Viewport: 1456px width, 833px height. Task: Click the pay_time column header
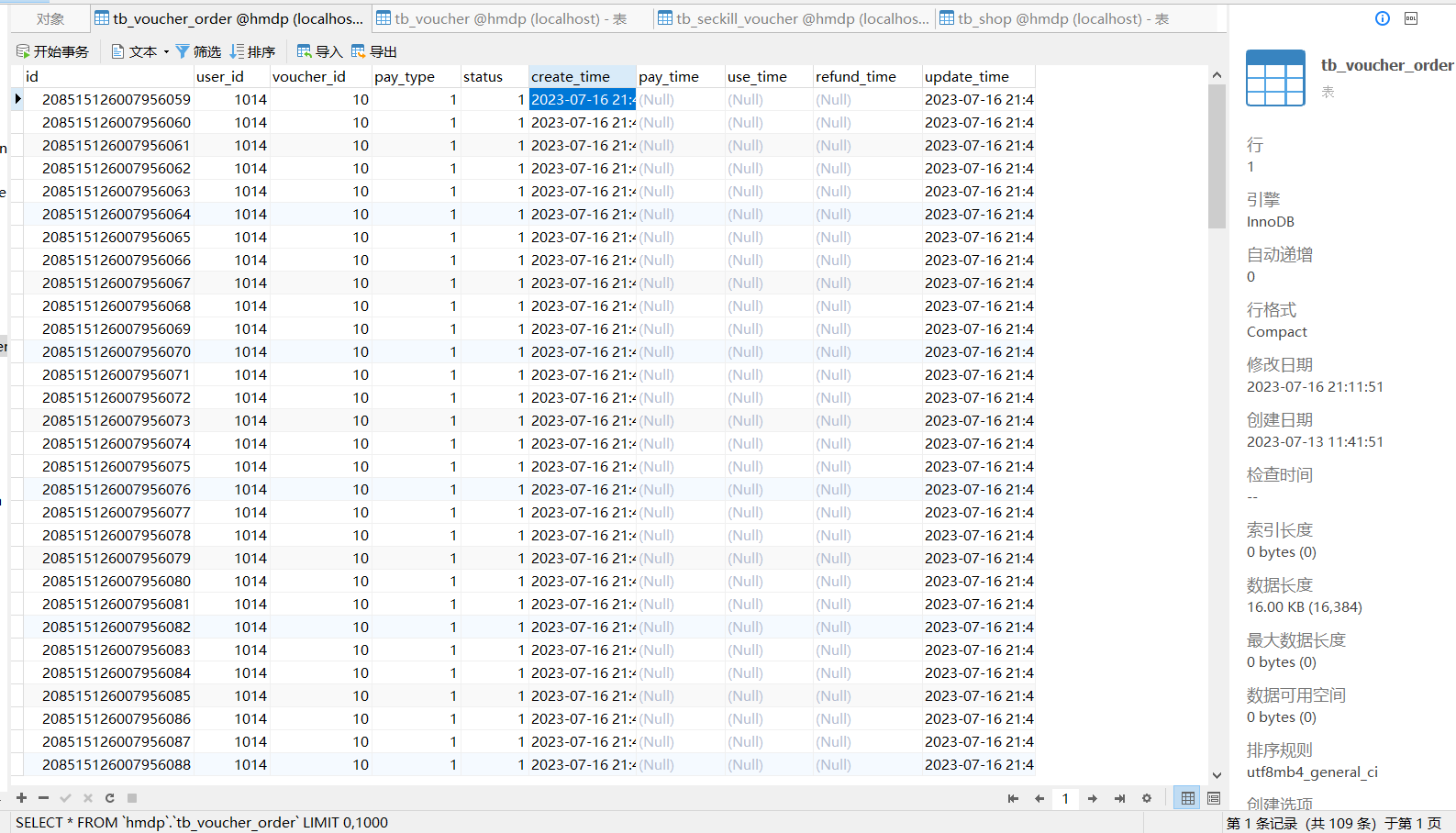pos(680,76)
